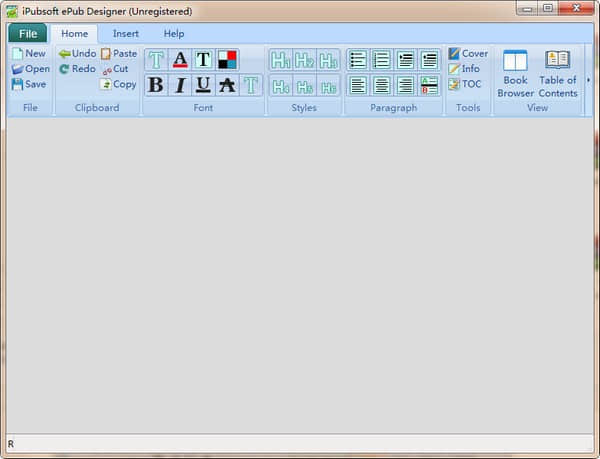Center align the paragraph

(x=382, y=85)
